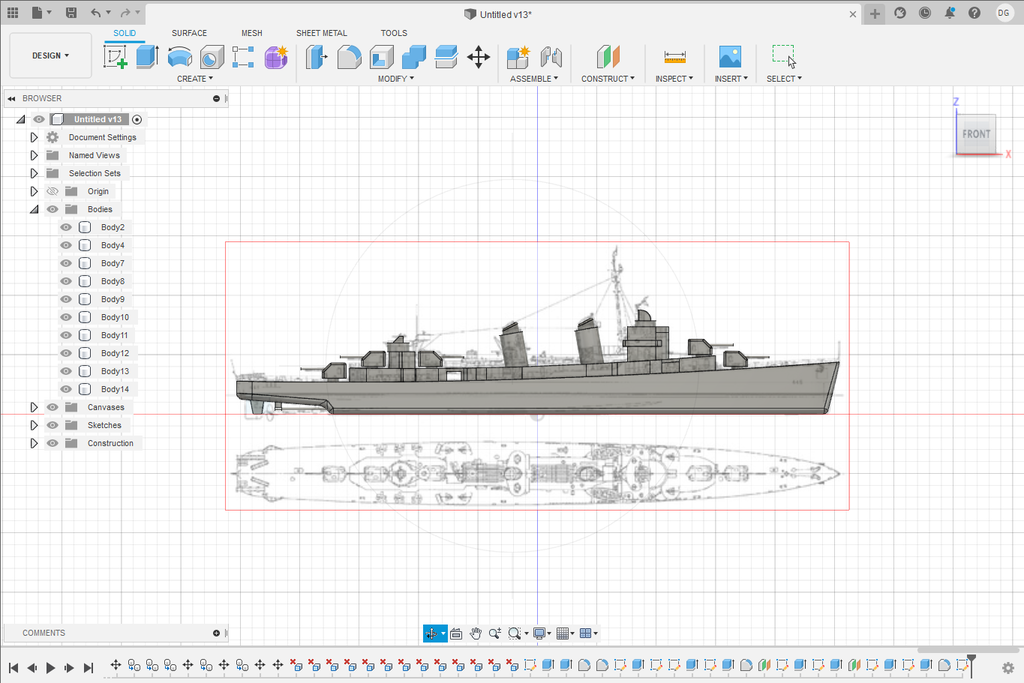Toggle visibility of Body2

(66, 227)
